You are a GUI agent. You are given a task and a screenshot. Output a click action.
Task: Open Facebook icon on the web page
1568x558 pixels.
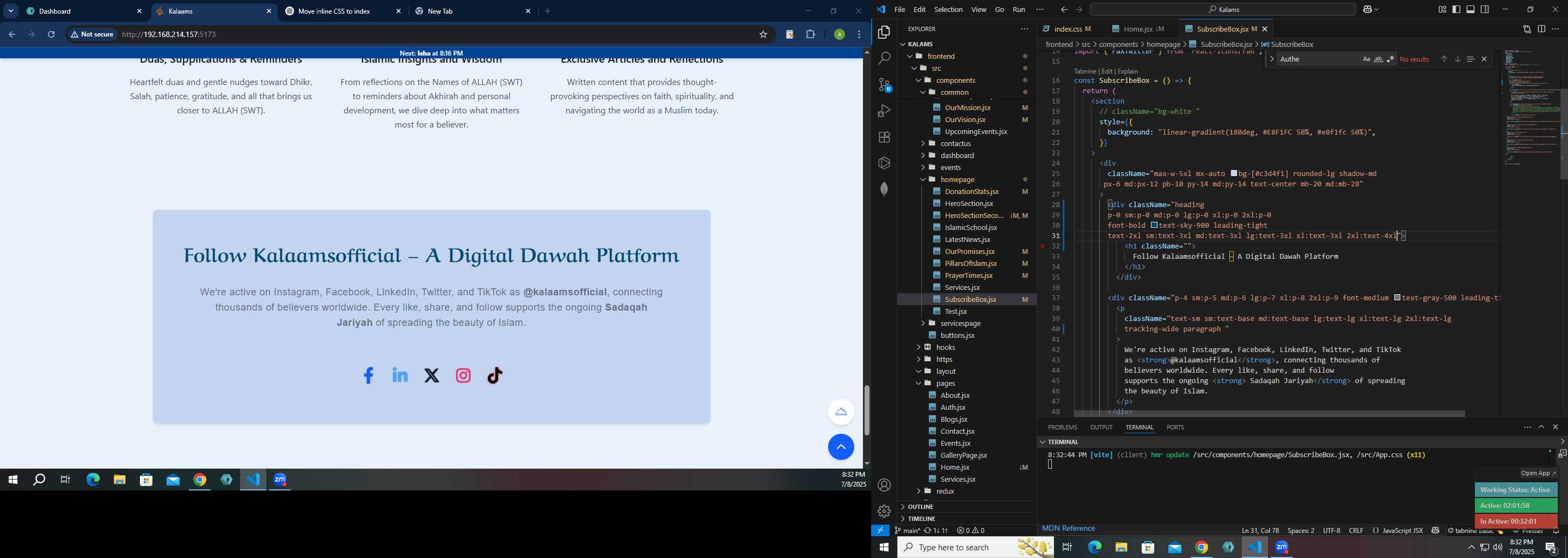pyautogui.click(x=368, y=376)
